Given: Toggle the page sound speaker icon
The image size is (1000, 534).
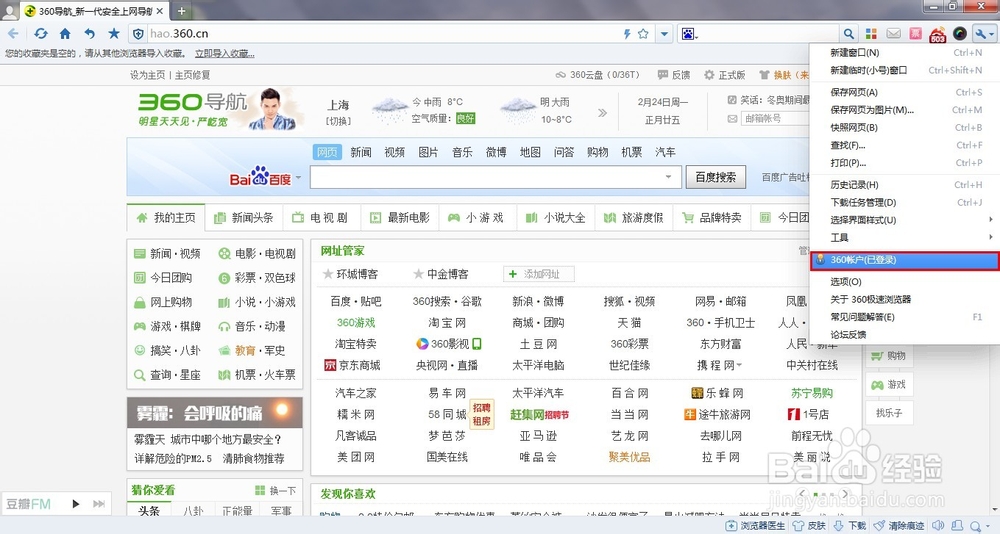Looking at the screenshot, I should (x=938, y=526).
